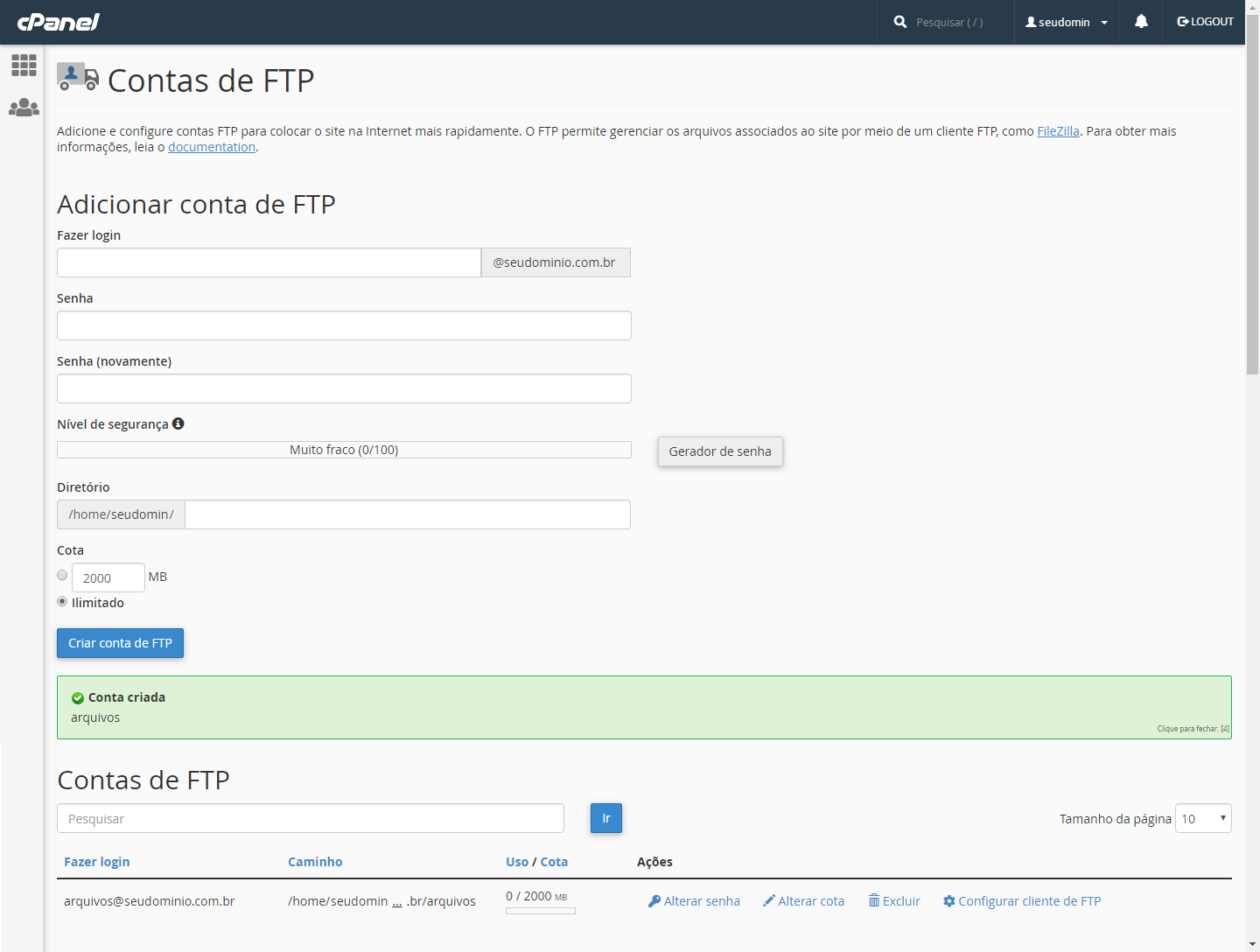Click Alterar senha for arquivos account

[x=694, y=901]
